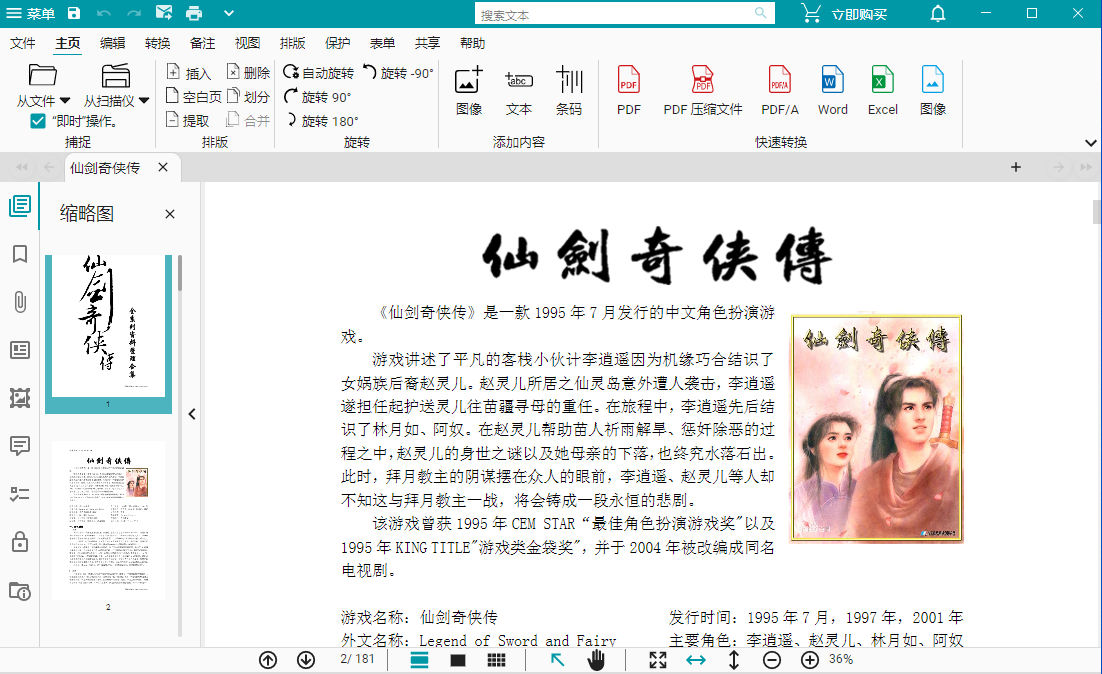The image size is (1102, 674).
Task: Open the attachments paperclip panel
Action: tap(20, 302)
